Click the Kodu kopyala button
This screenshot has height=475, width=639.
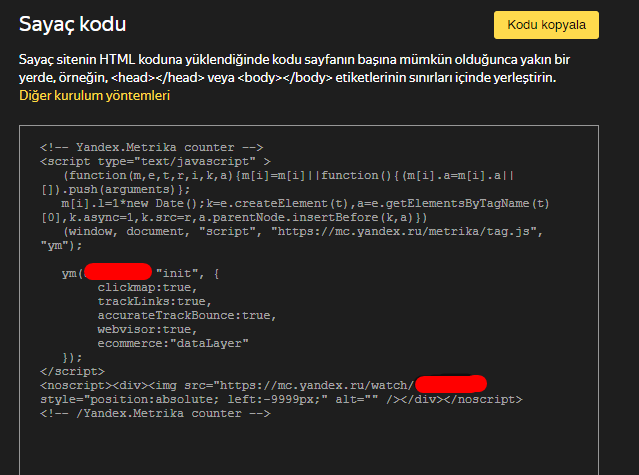(546, 25)
